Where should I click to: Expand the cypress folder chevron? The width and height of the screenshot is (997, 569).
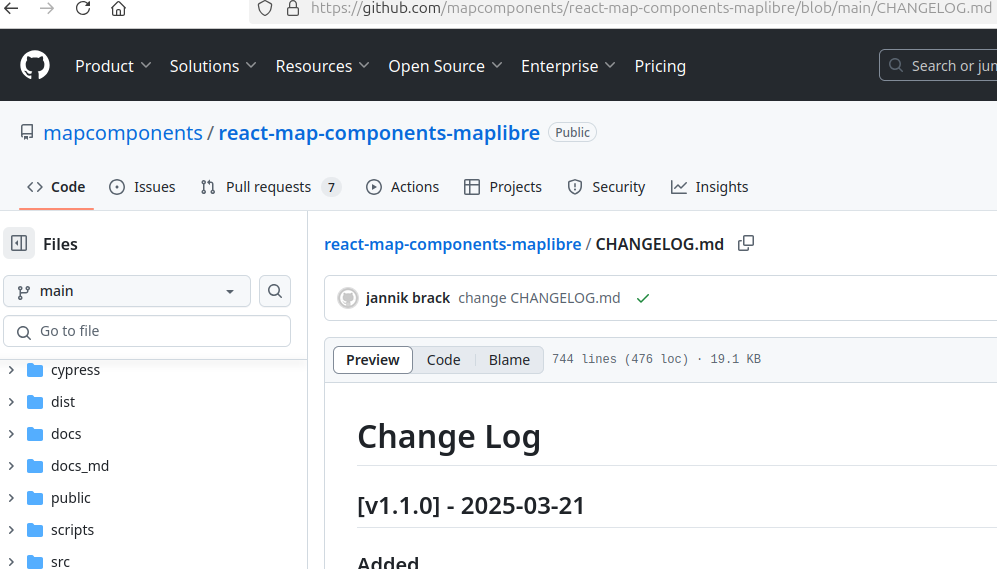[x=11, y=370]
